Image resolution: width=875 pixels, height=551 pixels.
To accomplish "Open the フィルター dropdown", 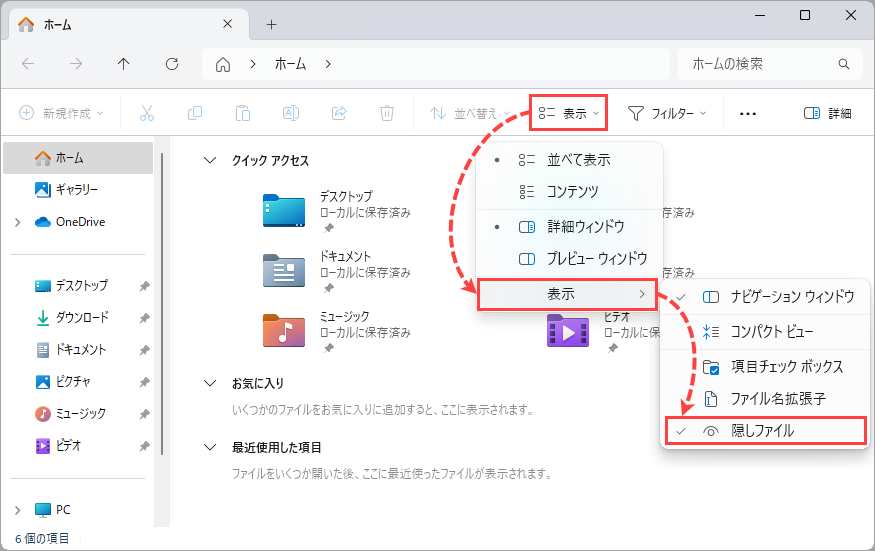I will [667, 113].
